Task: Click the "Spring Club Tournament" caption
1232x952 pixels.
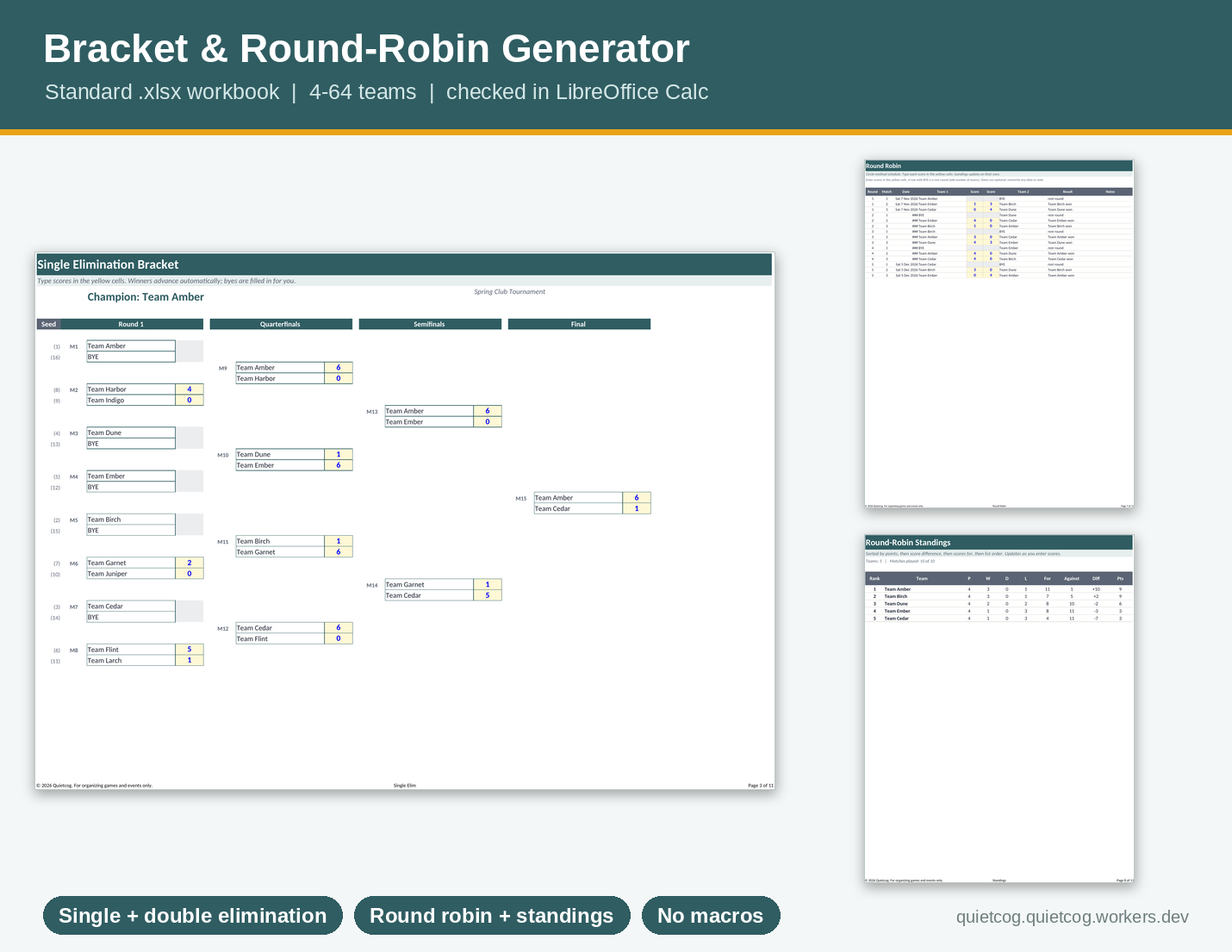Action: (x=509, y=291)
